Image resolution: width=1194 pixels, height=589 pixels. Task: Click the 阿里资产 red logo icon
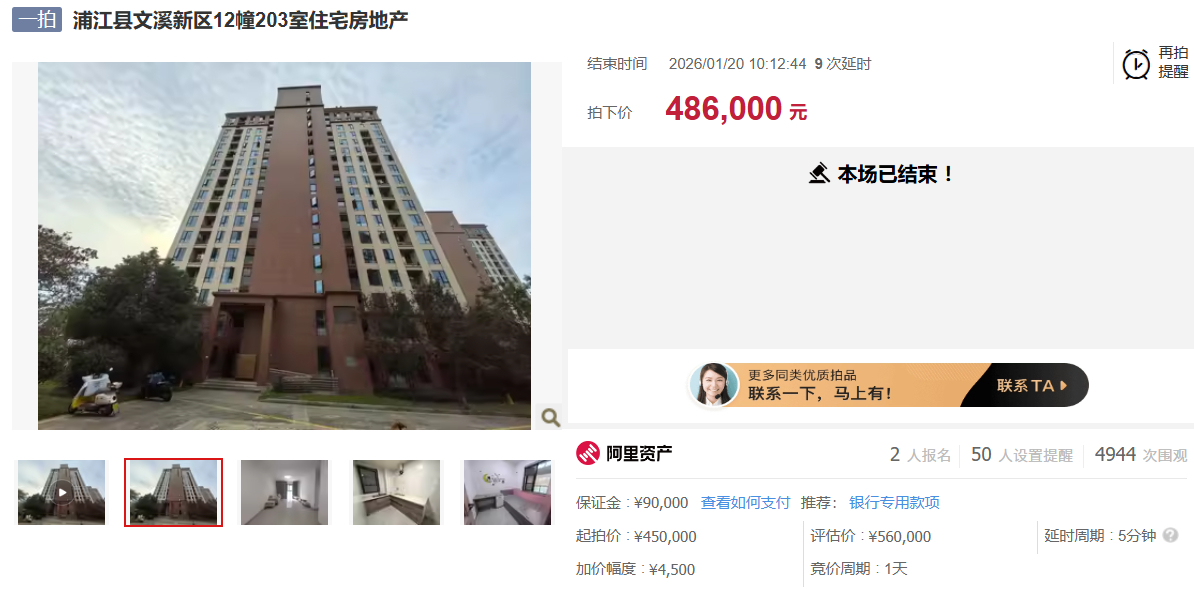(x=588, y=453)
